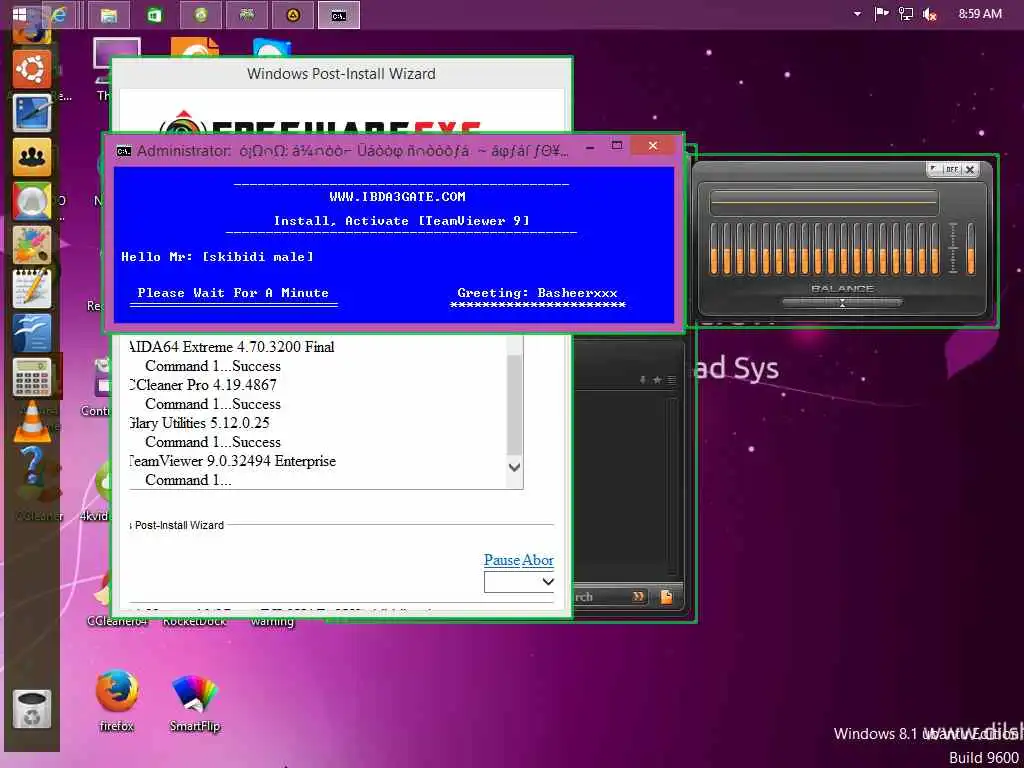Screen dimensions: 1024x768
Task: Maximize the Administrator command window
Action: click(x=616, y=146)
